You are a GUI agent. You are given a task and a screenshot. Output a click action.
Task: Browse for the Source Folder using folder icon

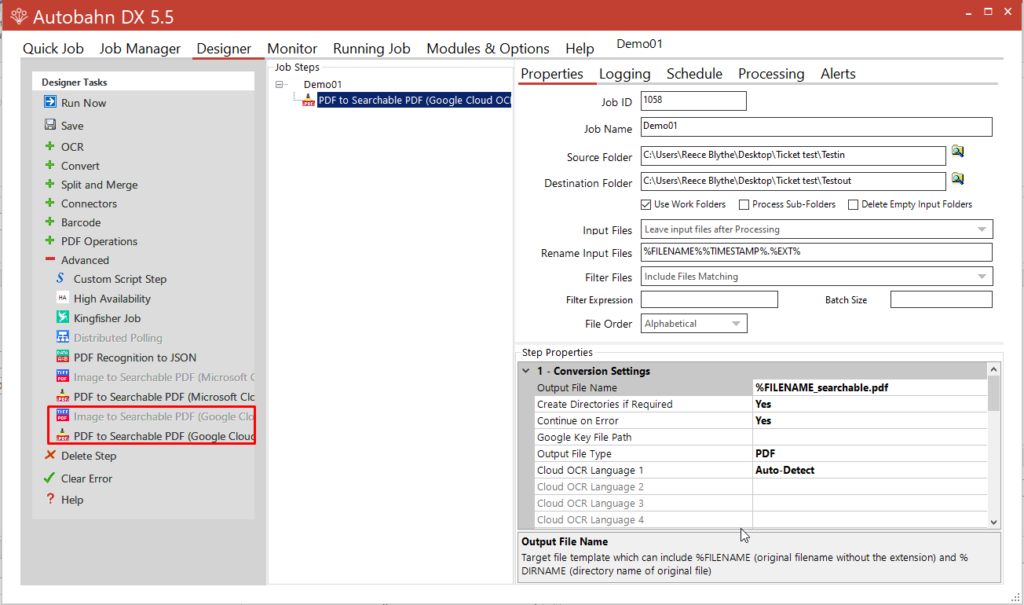coord(957,152)
